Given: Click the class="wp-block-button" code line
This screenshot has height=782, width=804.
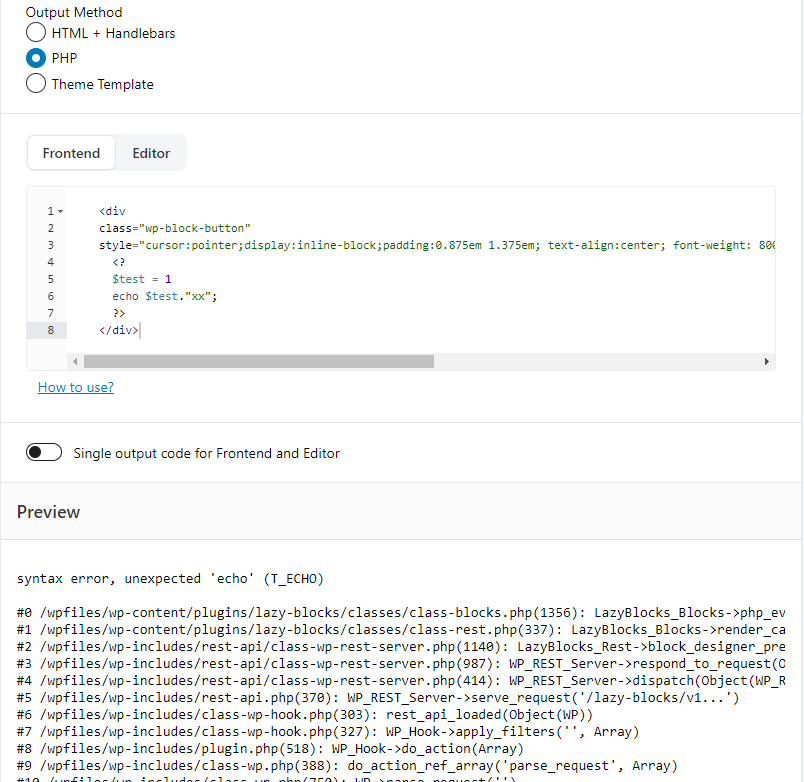Looking at the screenshot, I should [x=175, y=228].
